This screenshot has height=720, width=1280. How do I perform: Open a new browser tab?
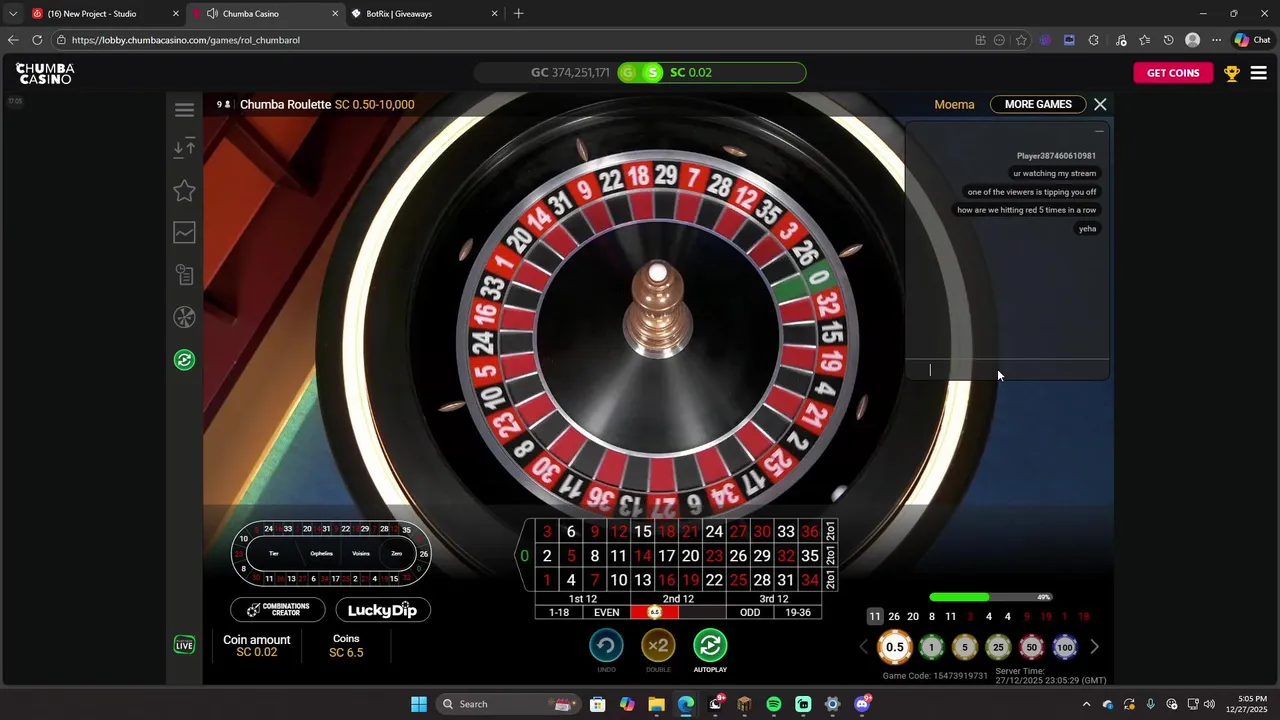518,14
